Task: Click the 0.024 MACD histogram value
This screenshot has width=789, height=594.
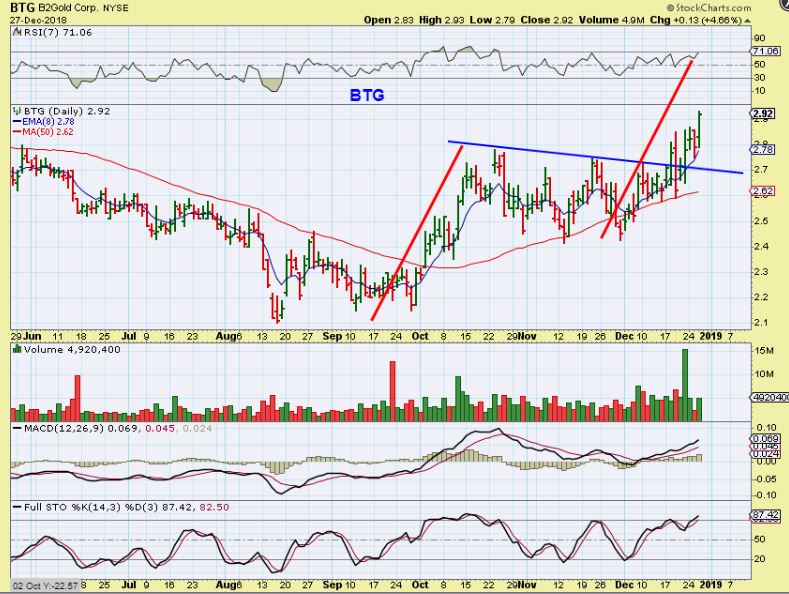Action: [x=197, y=428]
